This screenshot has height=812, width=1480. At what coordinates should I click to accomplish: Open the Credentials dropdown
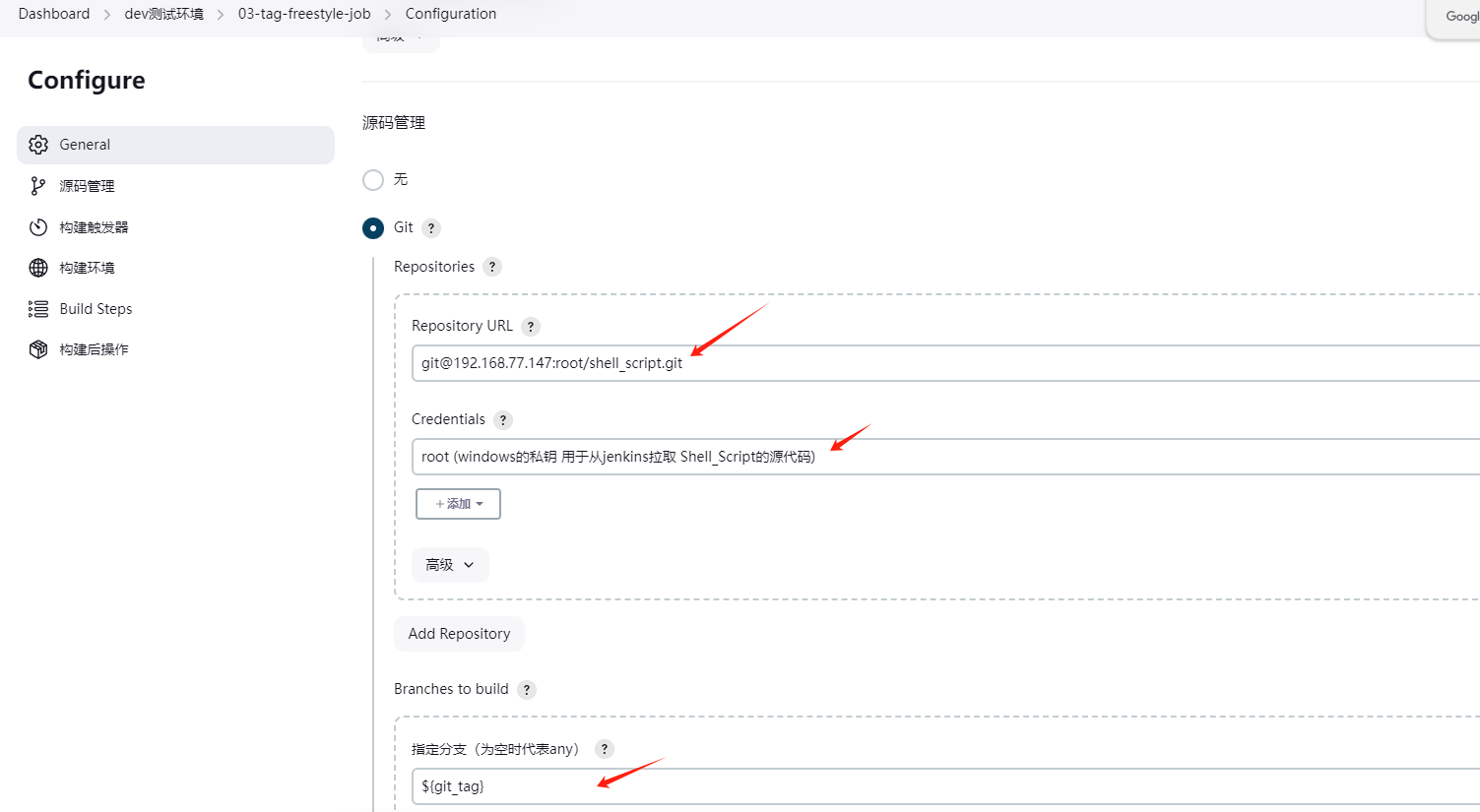945,457
